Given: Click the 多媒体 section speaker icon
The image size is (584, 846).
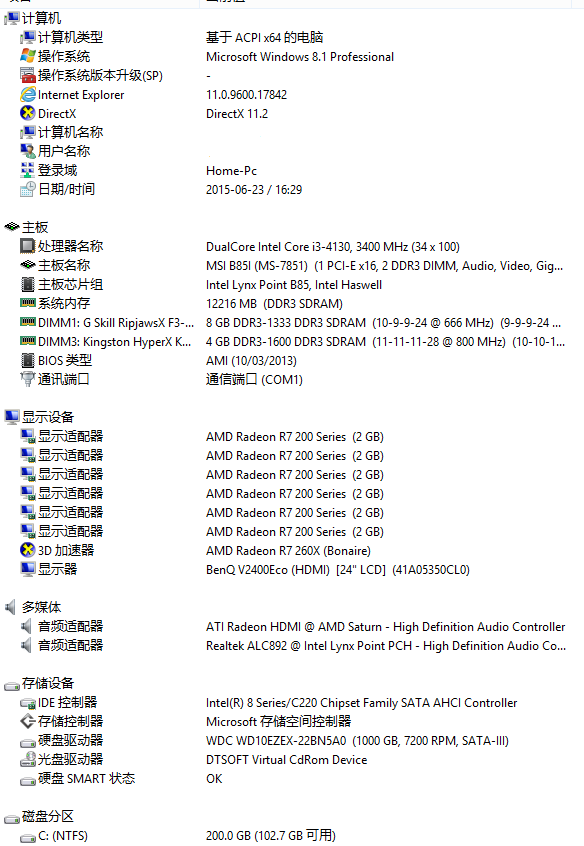Looking at the screenshot, I should click(11, 607).
